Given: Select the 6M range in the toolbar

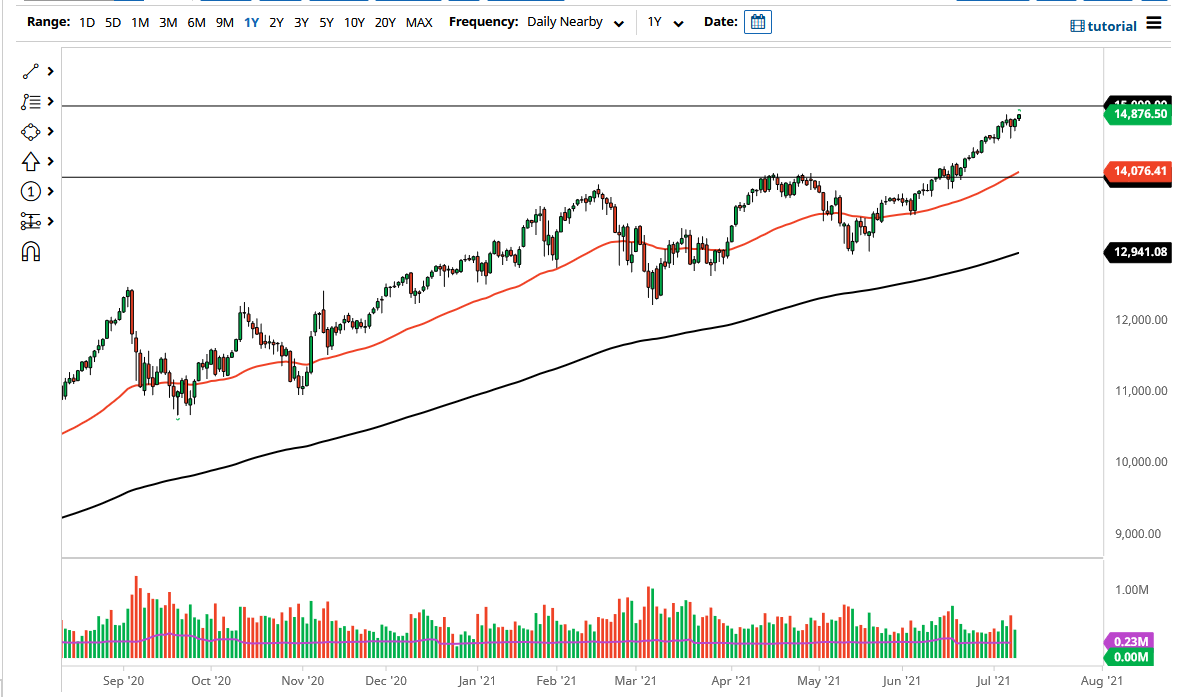Looking at the screenshot, I should [196, 21].
